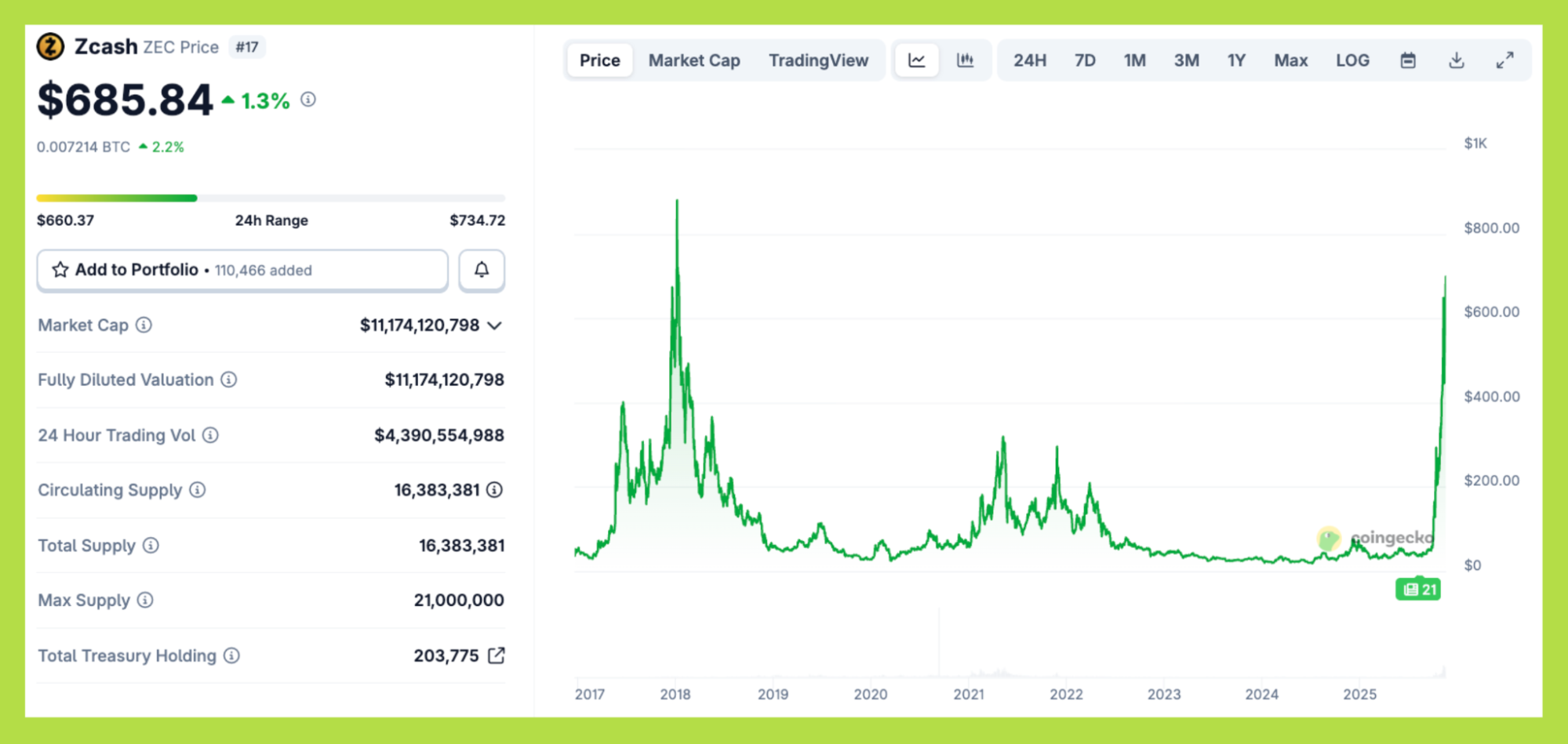This screenshot has width=1568, height=744.
Task: Click the 24h Range progress bar
Action: coord(271,198)
